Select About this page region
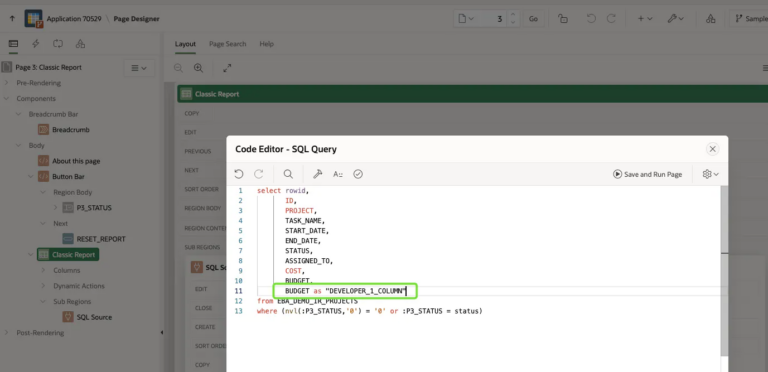The width and height of the screenshot is (768, 372). (x=76, y=161)
